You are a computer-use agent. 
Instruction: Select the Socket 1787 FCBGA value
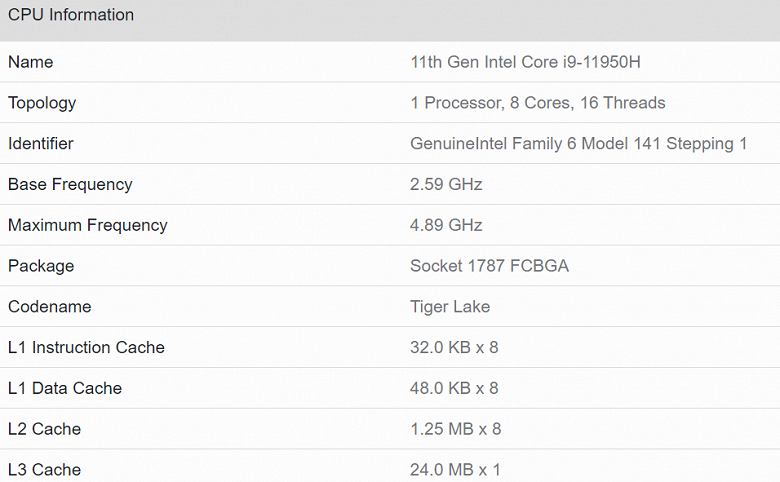(x=490, y=266)
